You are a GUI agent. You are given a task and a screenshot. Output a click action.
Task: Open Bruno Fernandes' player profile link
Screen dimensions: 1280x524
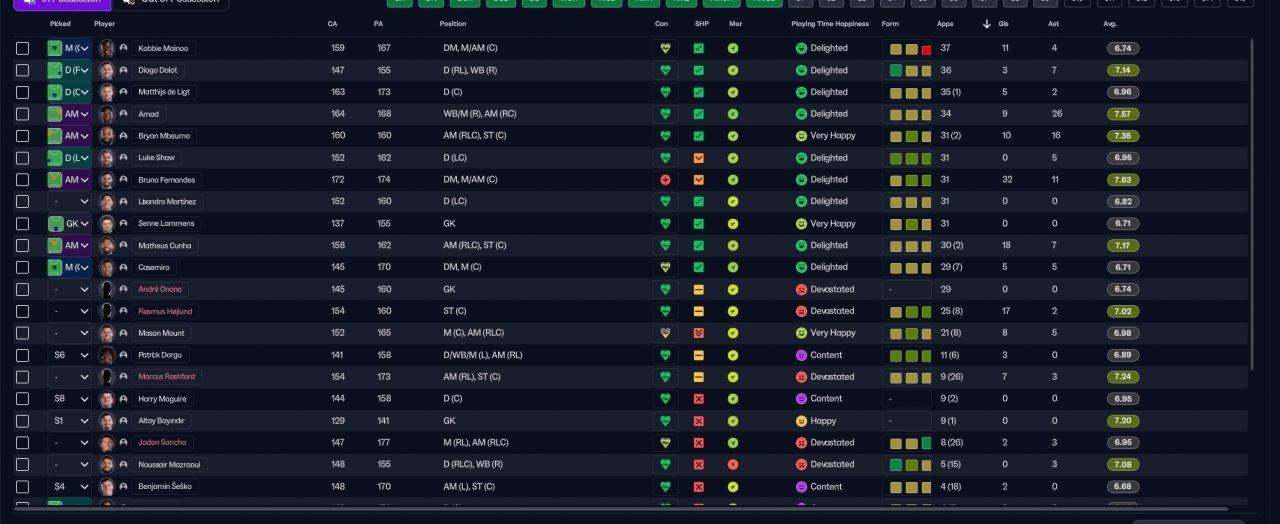(x=167, y=180)
